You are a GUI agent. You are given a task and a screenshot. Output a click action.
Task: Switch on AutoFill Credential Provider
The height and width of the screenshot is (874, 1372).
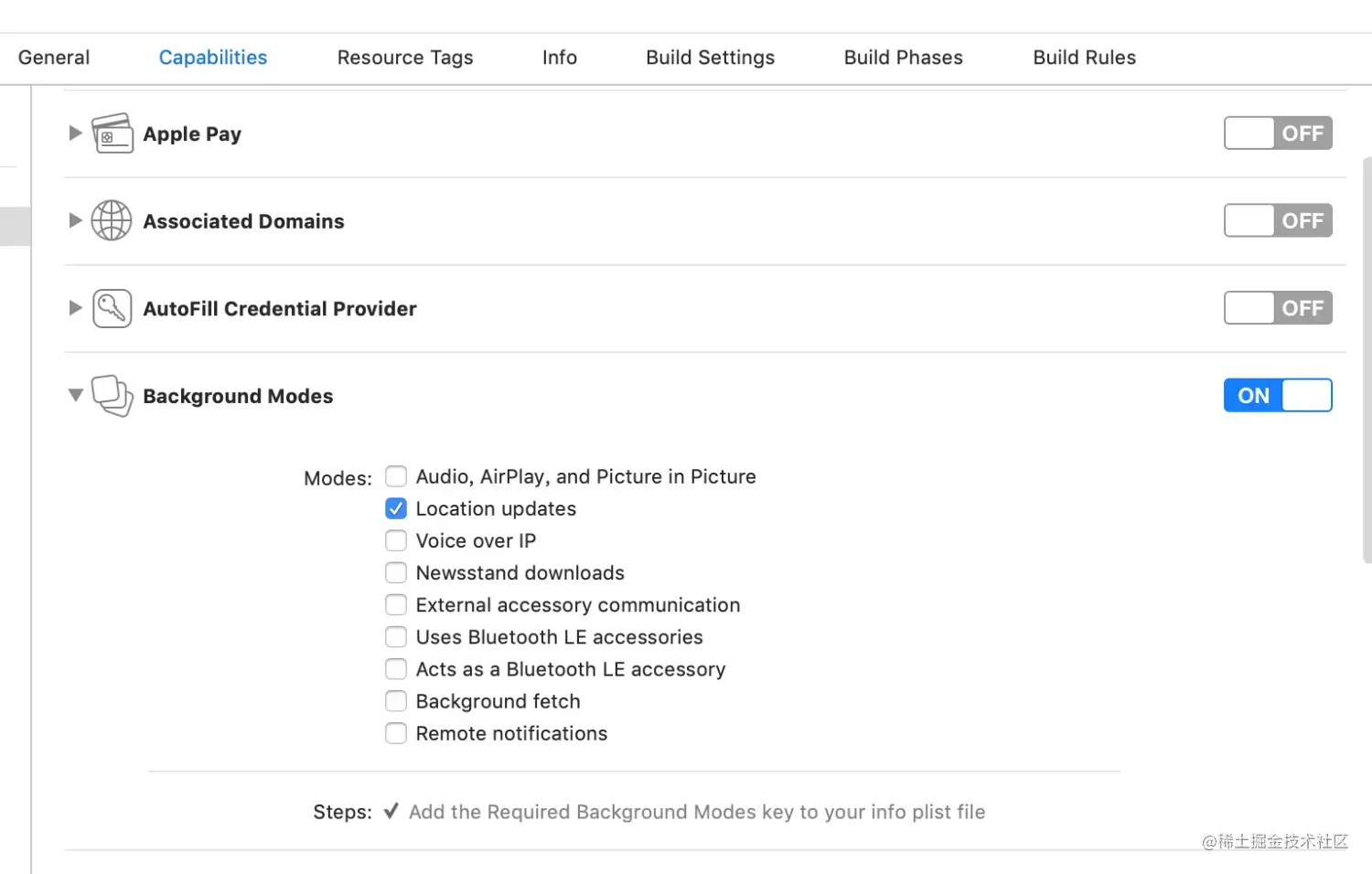(x=1277, y=308)
